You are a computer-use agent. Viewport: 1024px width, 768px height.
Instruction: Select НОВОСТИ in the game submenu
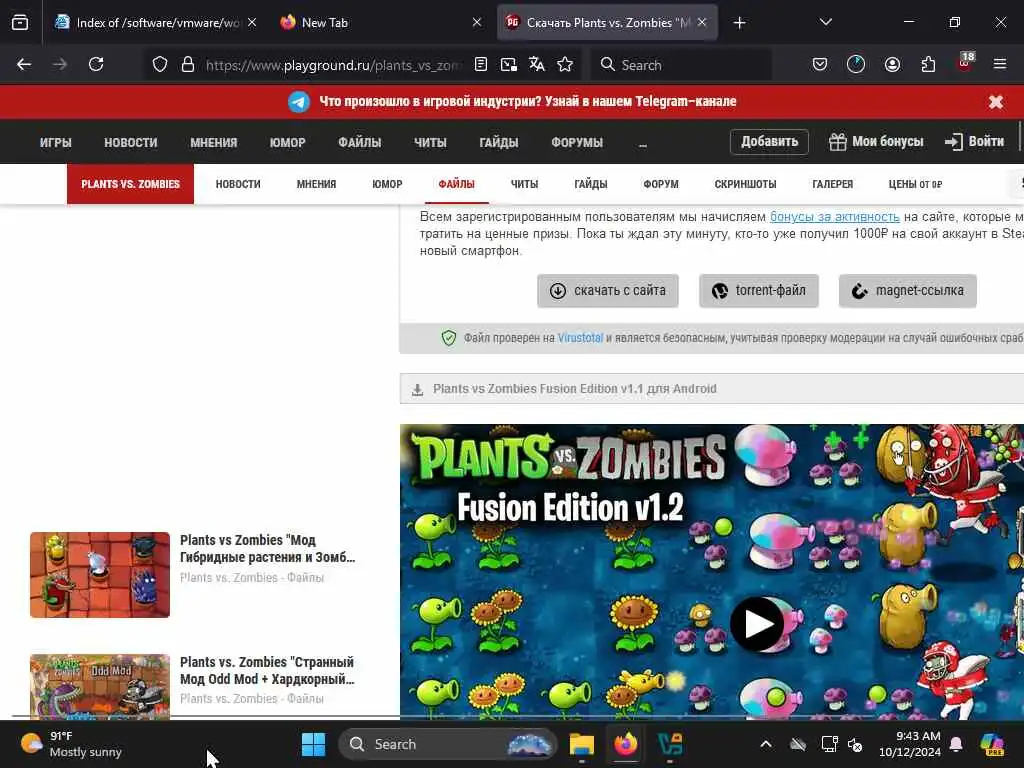pos(238,184)
